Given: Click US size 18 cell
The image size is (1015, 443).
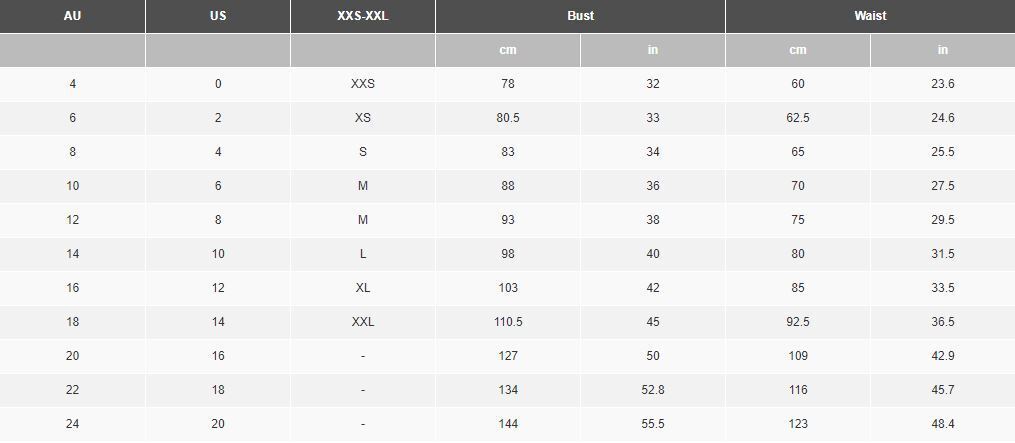Looking at the screenshot, I should (218, 390).
